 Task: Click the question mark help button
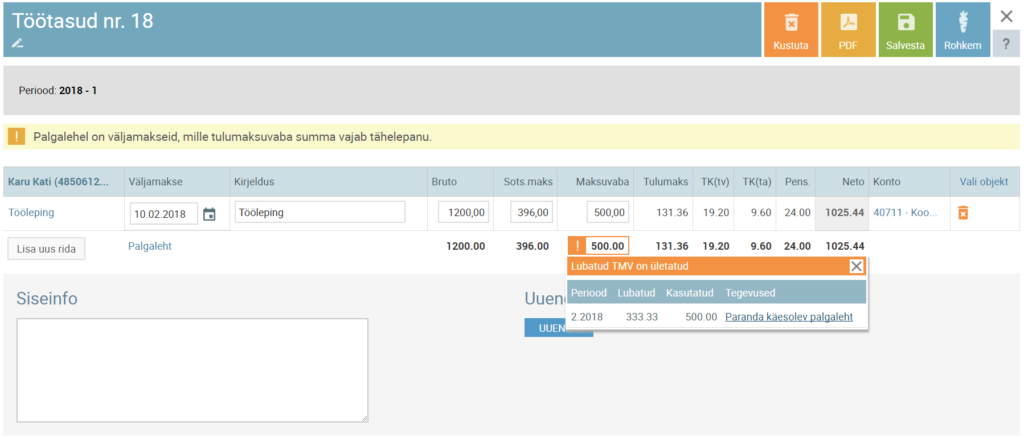1006,45
